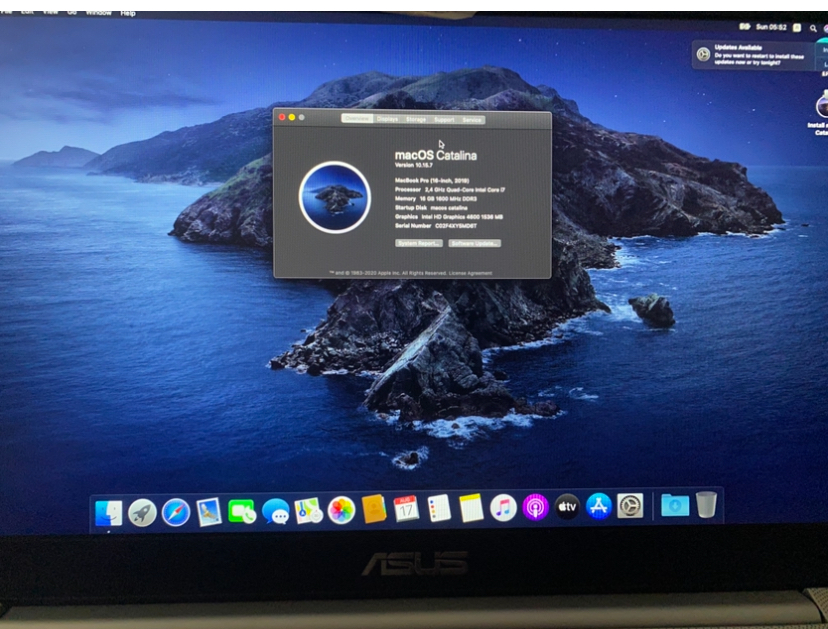Launch Launchpad rocket icon in dock
Image resolution: width=828 pixels, height=629 pixels.
point(142,512)
